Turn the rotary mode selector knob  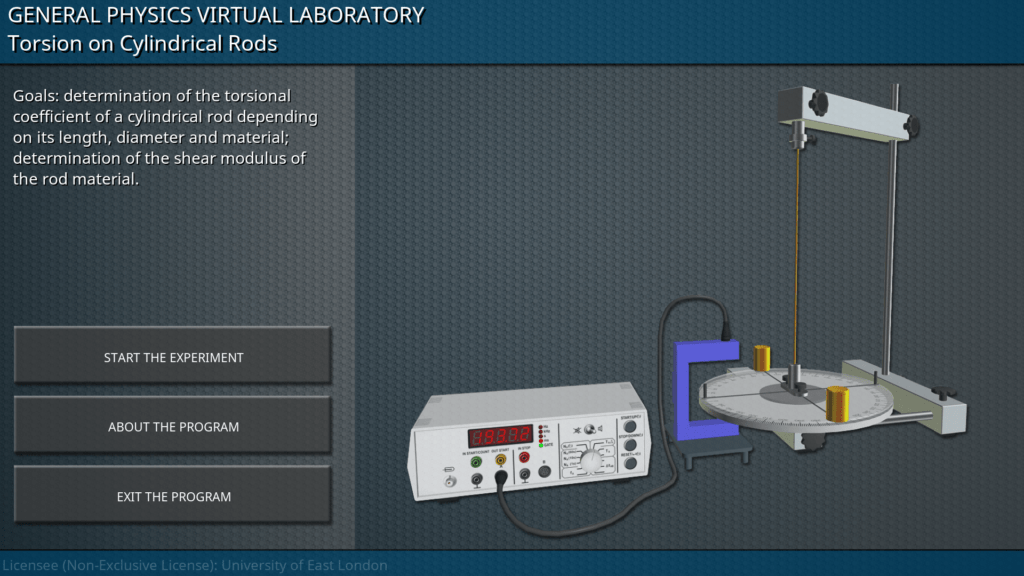pyautogui.click(x=593, y=459)
